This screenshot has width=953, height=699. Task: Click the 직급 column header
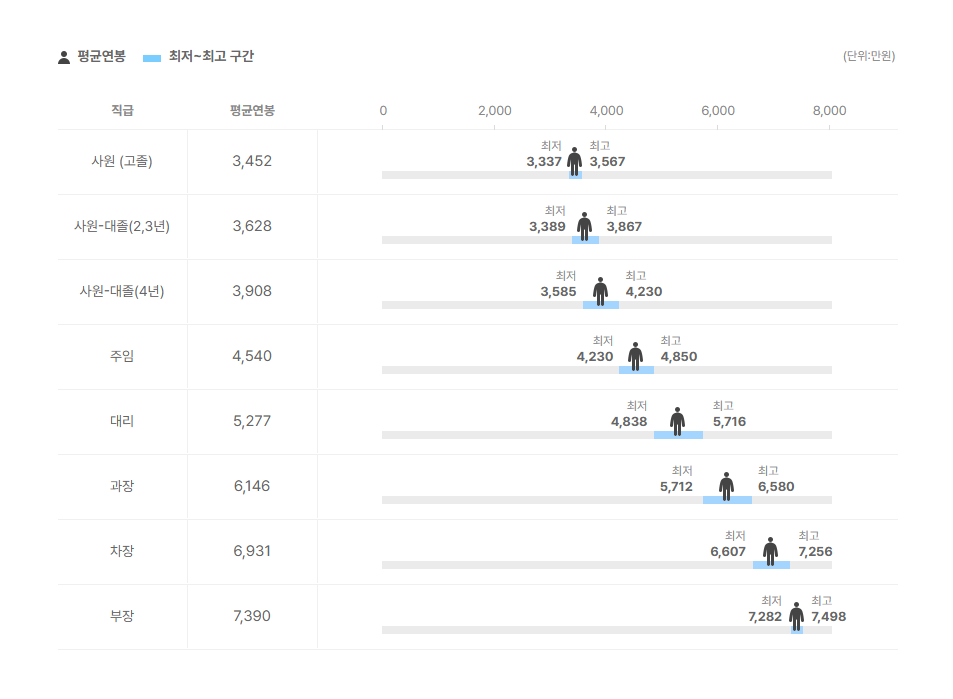(122, 110)
